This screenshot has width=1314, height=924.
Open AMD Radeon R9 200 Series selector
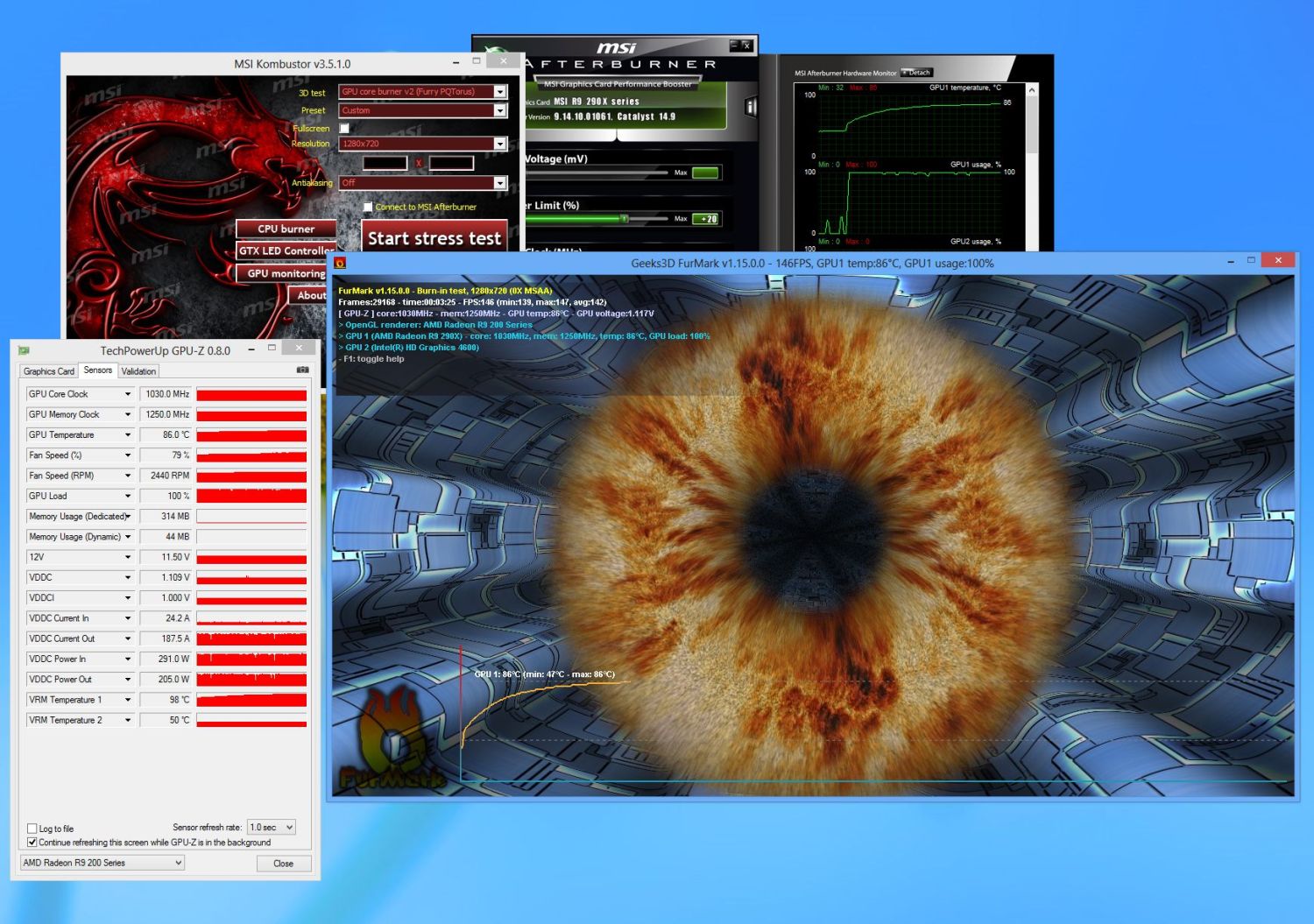coord(102,863)
